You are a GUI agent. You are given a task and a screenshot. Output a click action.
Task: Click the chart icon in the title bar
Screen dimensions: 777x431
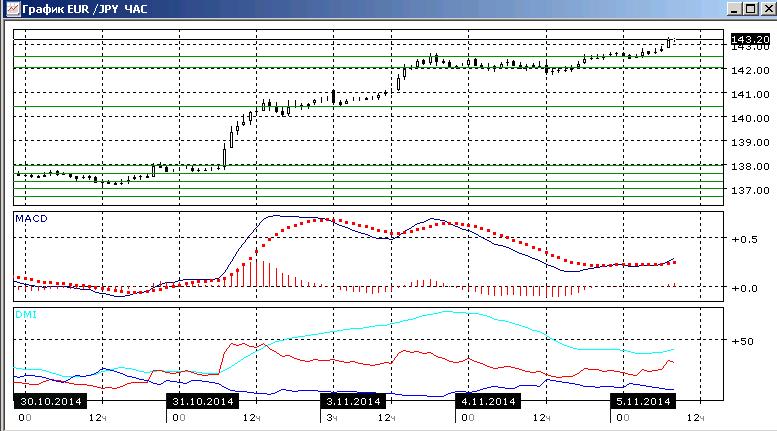click(x=12, y=8)
